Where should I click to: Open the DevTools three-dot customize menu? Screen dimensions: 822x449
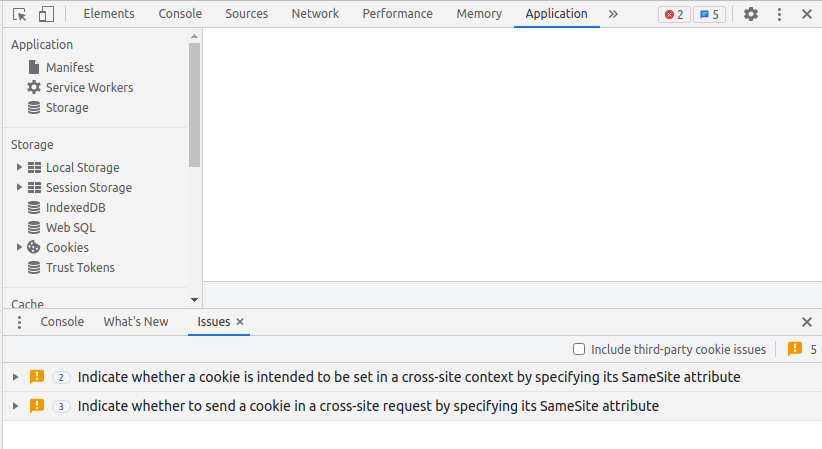[x=779, y=14]
